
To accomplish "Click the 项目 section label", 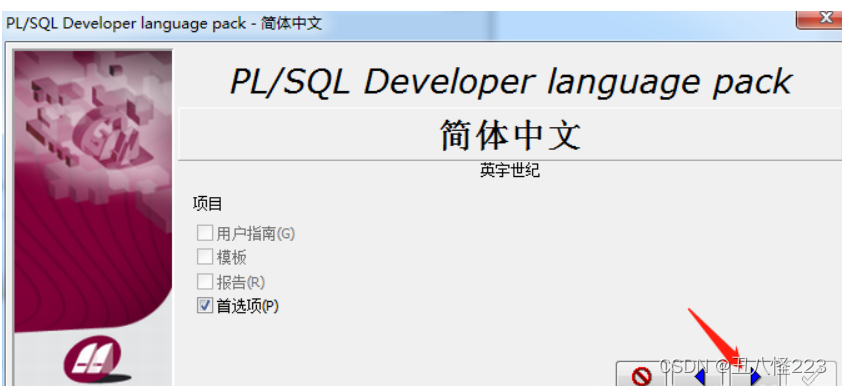I will (x=207, y=204).
